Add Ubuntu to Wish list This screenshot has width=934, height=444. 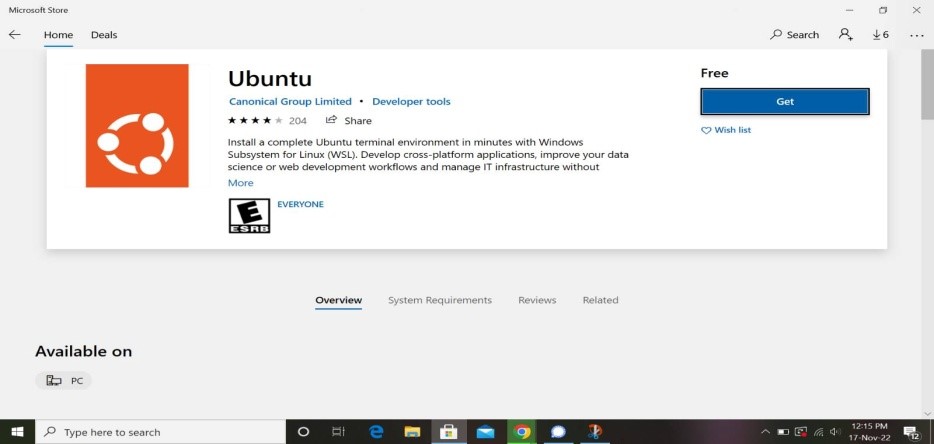tap(726, 130)
